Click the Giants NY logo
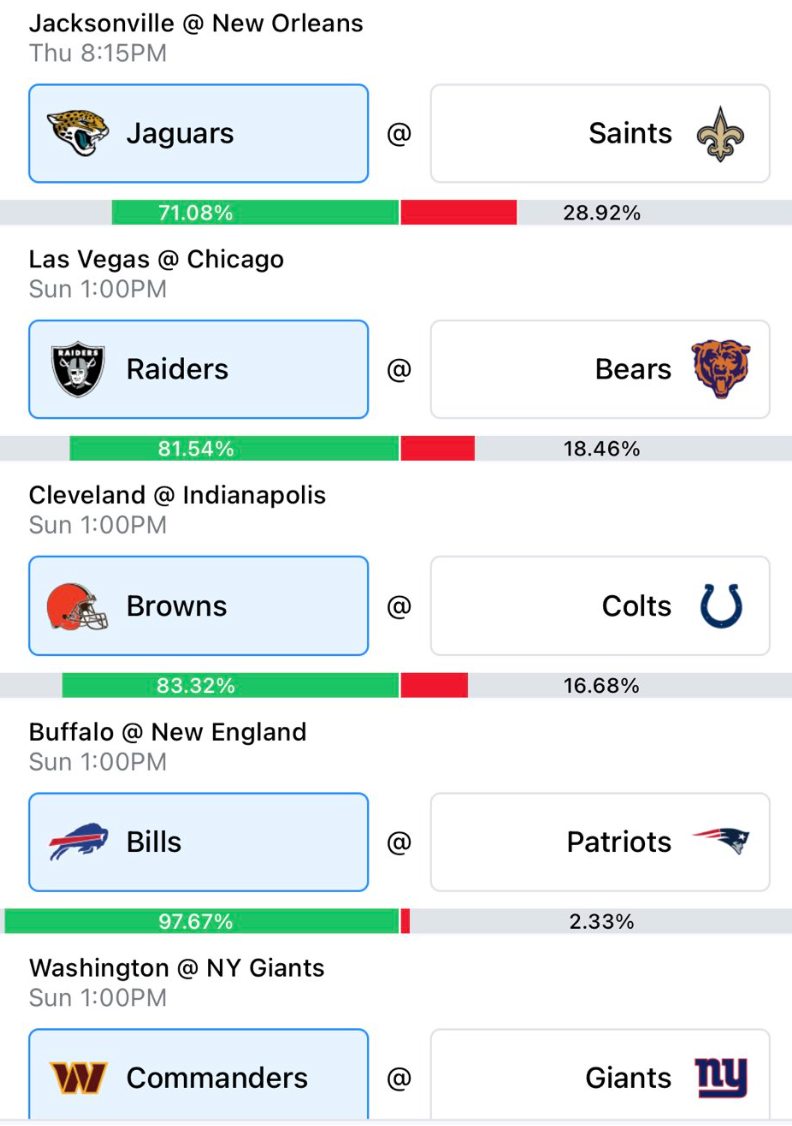The height and width of the screenshot is (1126, 792). click(721, 1078)
